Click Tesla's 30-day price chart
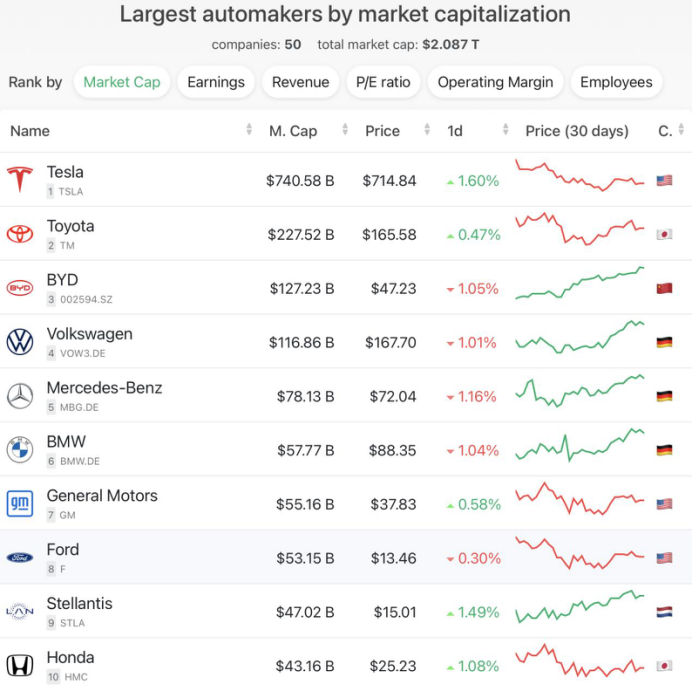The image size is (693, 691). pyautogui.click(x=580, y=176)
